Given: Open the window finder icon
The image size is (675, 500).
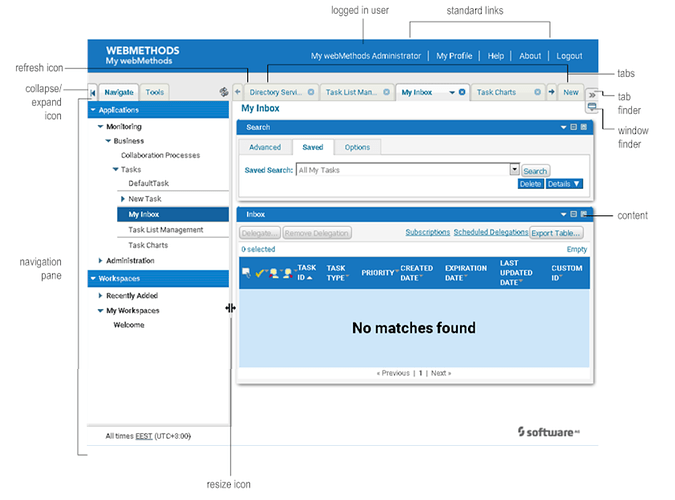Looking at the screenshot, I should pyautogui.click(x=592, y=106).
